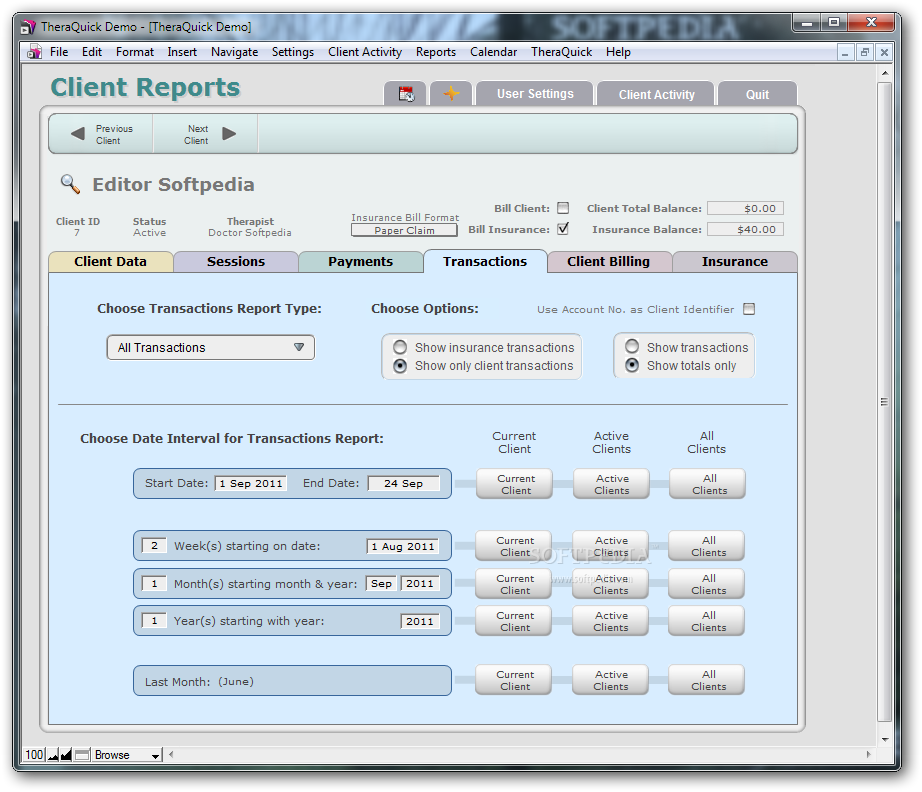Click the User Settings button
The image size is (922, 792).
click(535, 94)
